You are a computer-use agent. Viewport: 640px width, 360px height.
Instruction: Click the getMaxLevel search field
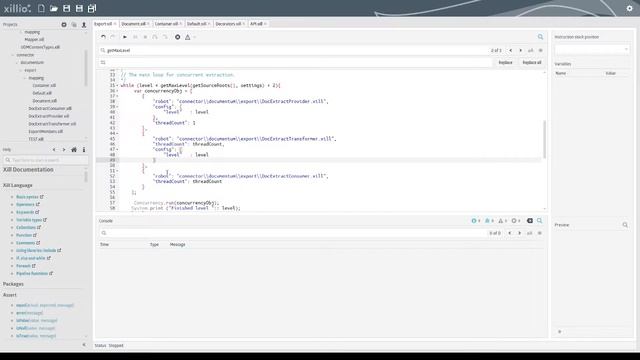coord(294,50)
